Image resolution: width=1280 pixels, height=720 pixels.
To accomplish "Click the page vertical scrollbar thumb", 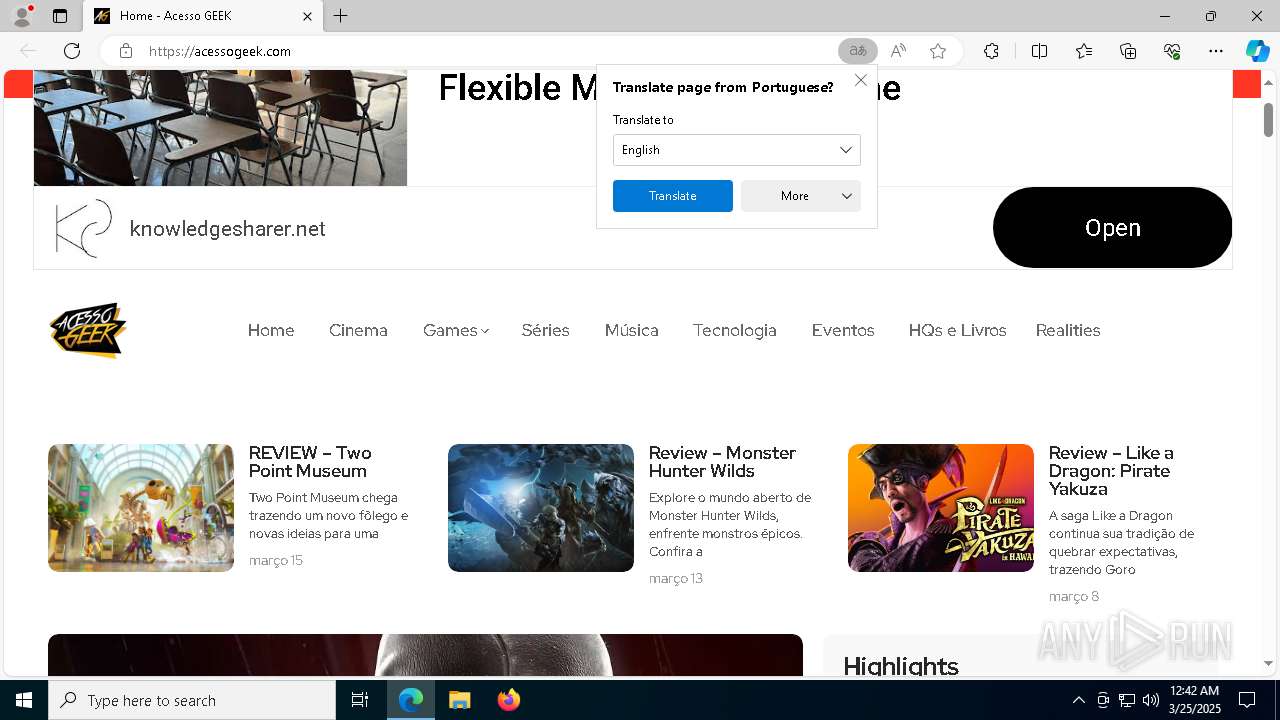I will tap(1268, 120).
